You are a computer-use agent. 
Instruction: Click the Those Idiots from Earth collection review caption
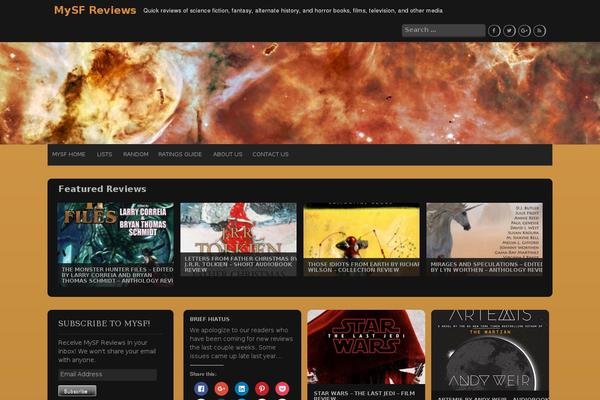[364, 267]
